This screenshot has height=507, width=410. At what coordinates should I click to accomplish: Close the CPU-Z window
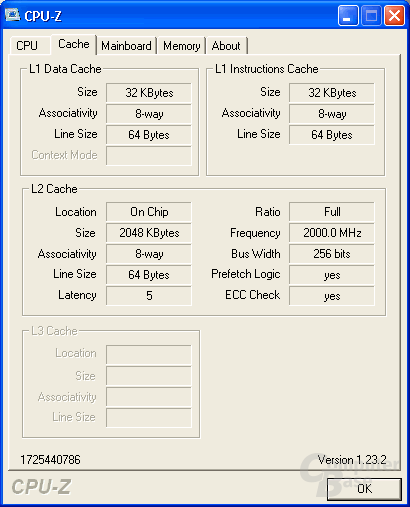click(x=394, y=15)
